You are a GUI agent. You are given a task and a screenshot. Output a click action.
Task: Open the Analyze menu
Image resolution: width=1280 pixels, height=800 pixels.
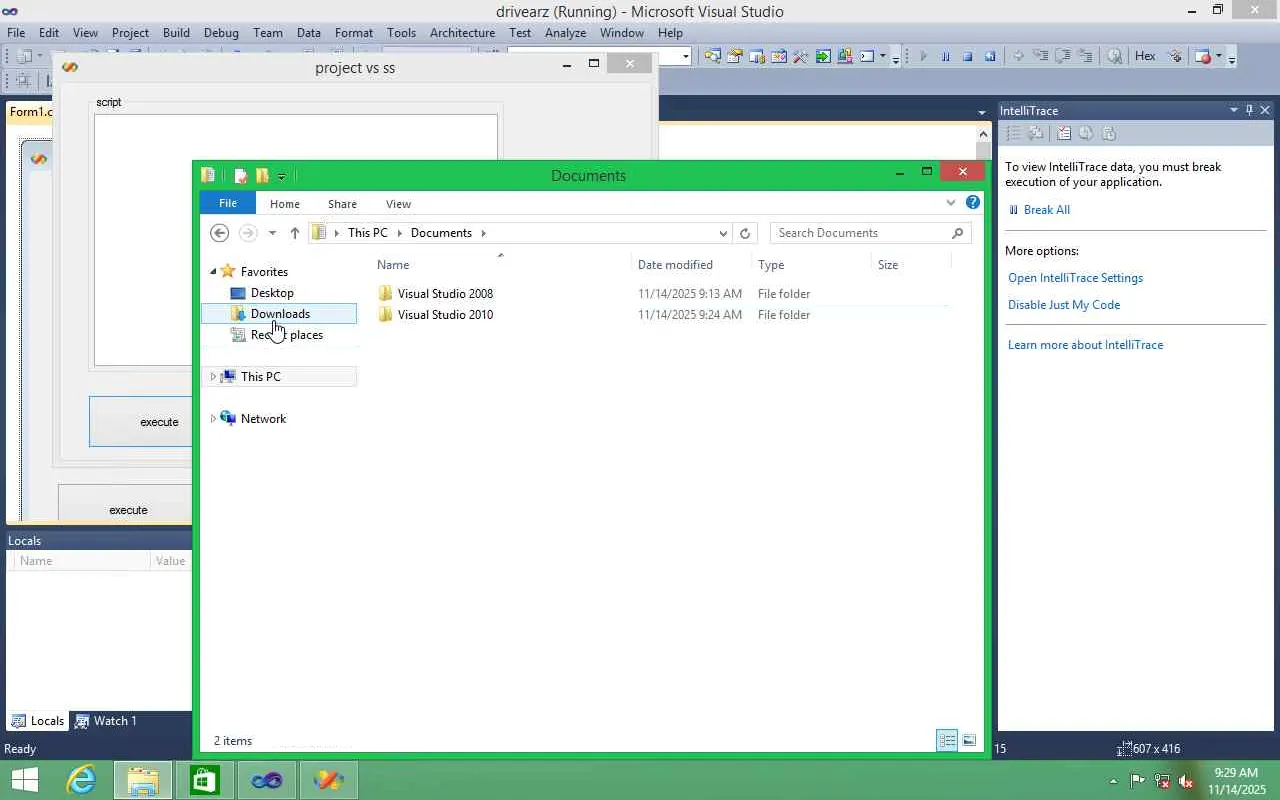click(x=566, y=33)
